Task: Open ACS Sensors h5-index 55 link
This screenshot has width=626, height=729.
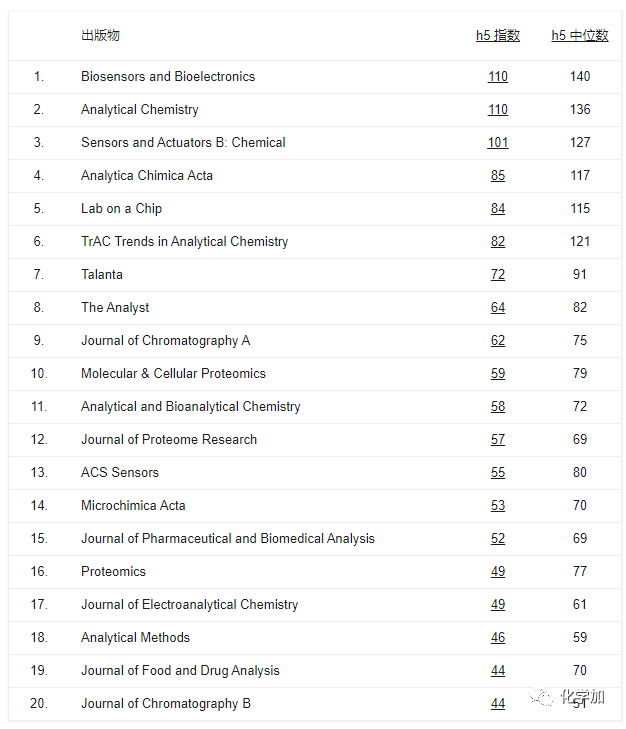Action: 497,473
